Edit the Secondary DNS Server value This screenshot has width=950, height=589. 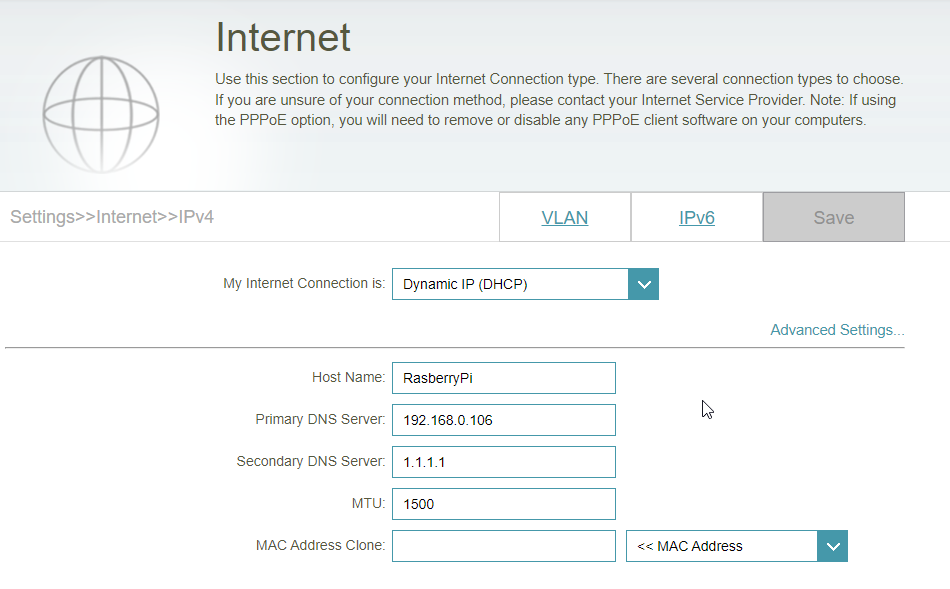click(503, 462)
